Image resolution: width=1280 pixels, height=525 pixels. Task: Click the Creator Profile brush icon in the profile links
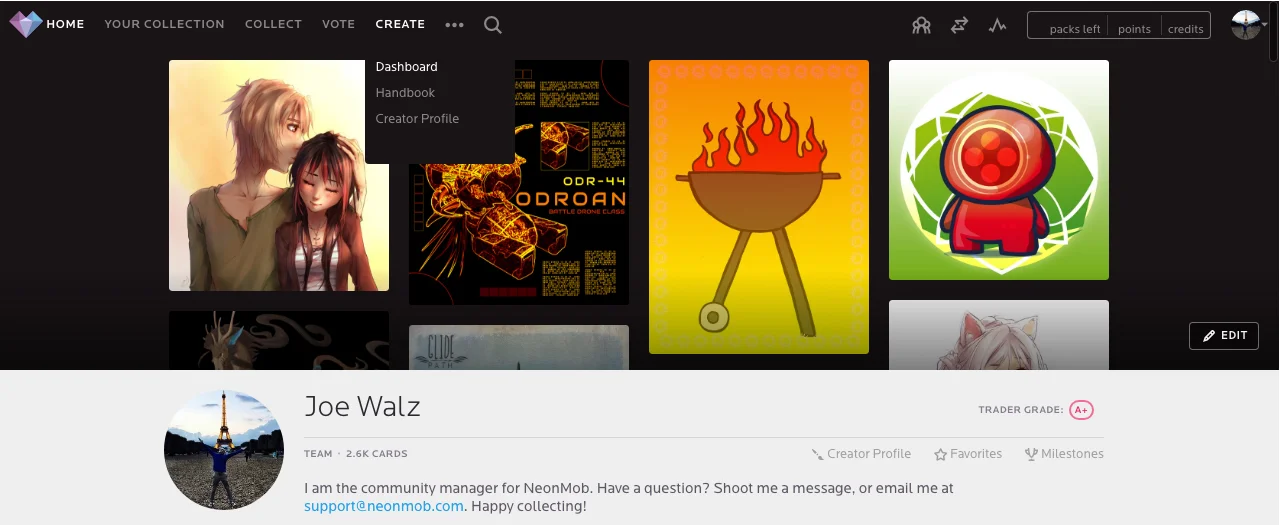[x=818, y=454]
